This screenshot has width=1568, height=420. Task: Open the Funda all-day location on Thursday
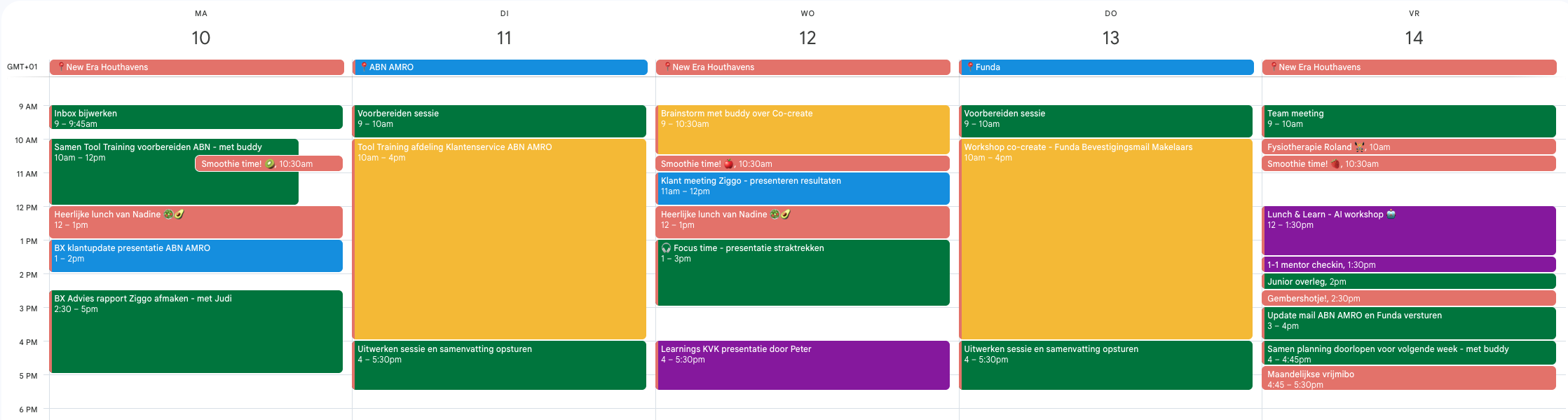pyautogui.click(x=1106, y=67)
